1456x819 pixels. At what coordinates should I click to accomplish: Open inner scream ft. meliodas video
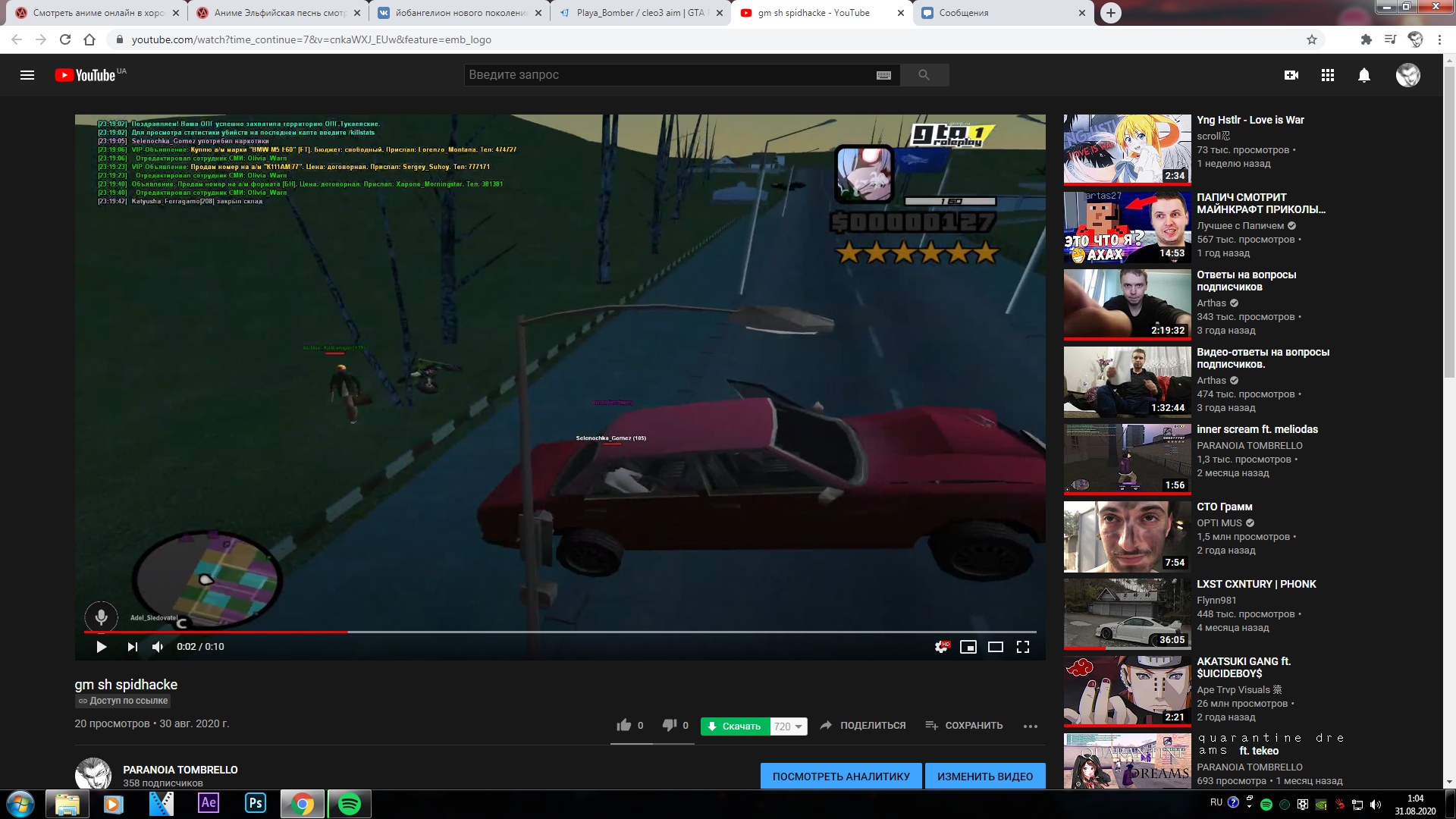(1257, 429)
